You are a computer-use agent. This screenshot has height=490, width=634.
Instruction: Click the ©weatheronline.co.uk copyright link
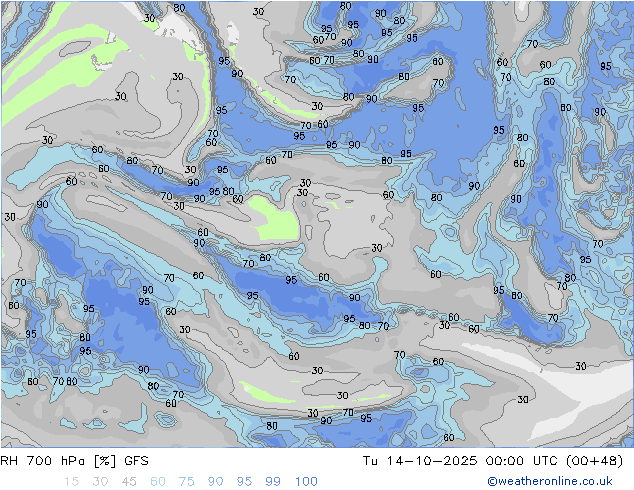550,481
